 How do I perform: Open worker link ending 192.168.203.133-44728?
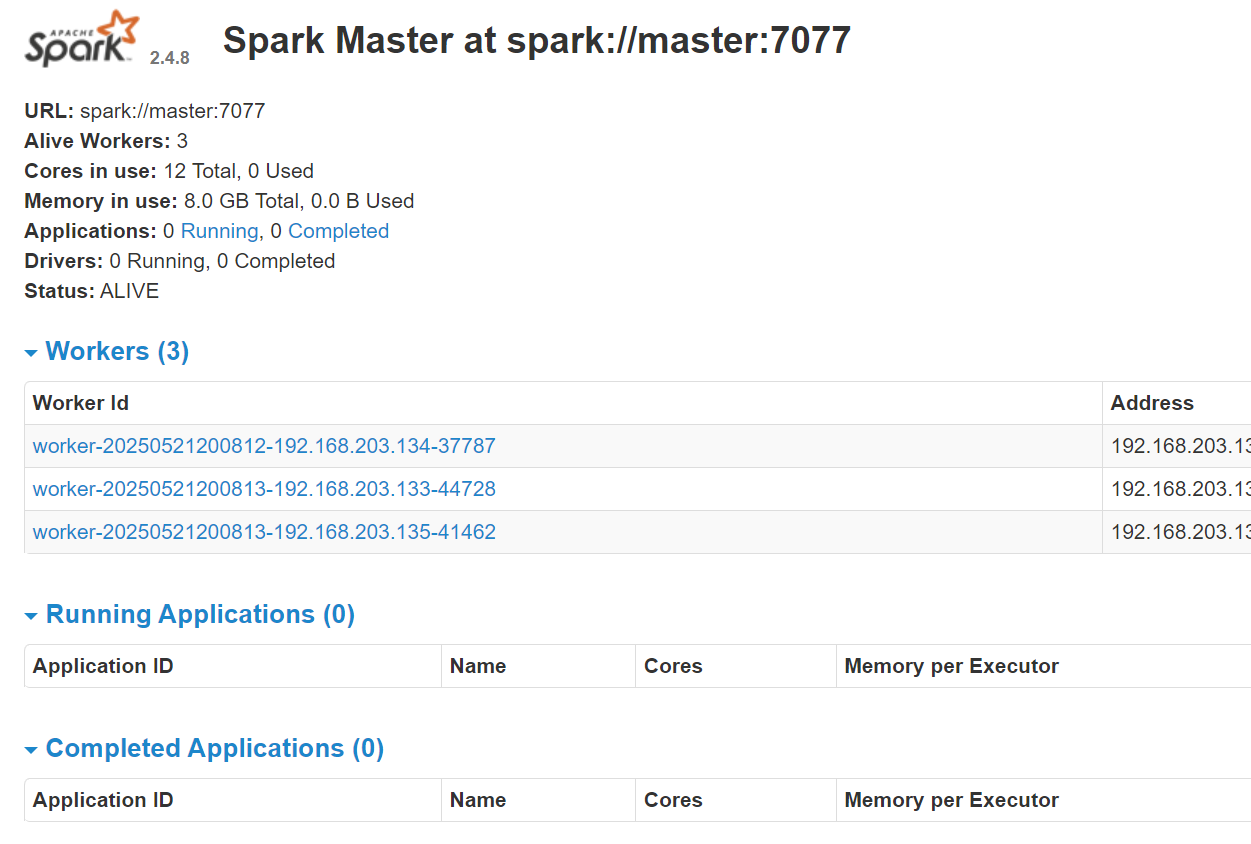[264, 489]
